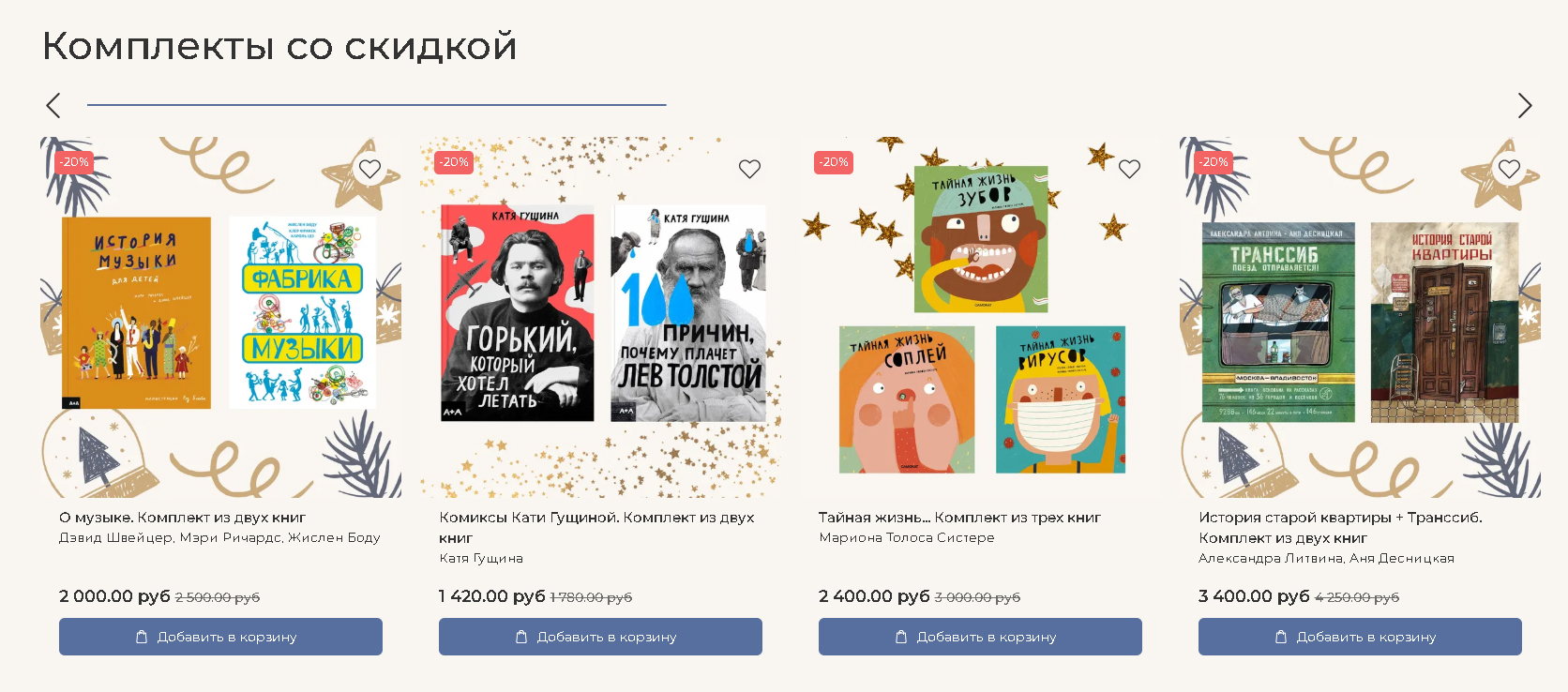
Task: Add 'История старой квартиры' set to cart
Action: tap(1360, 637)
